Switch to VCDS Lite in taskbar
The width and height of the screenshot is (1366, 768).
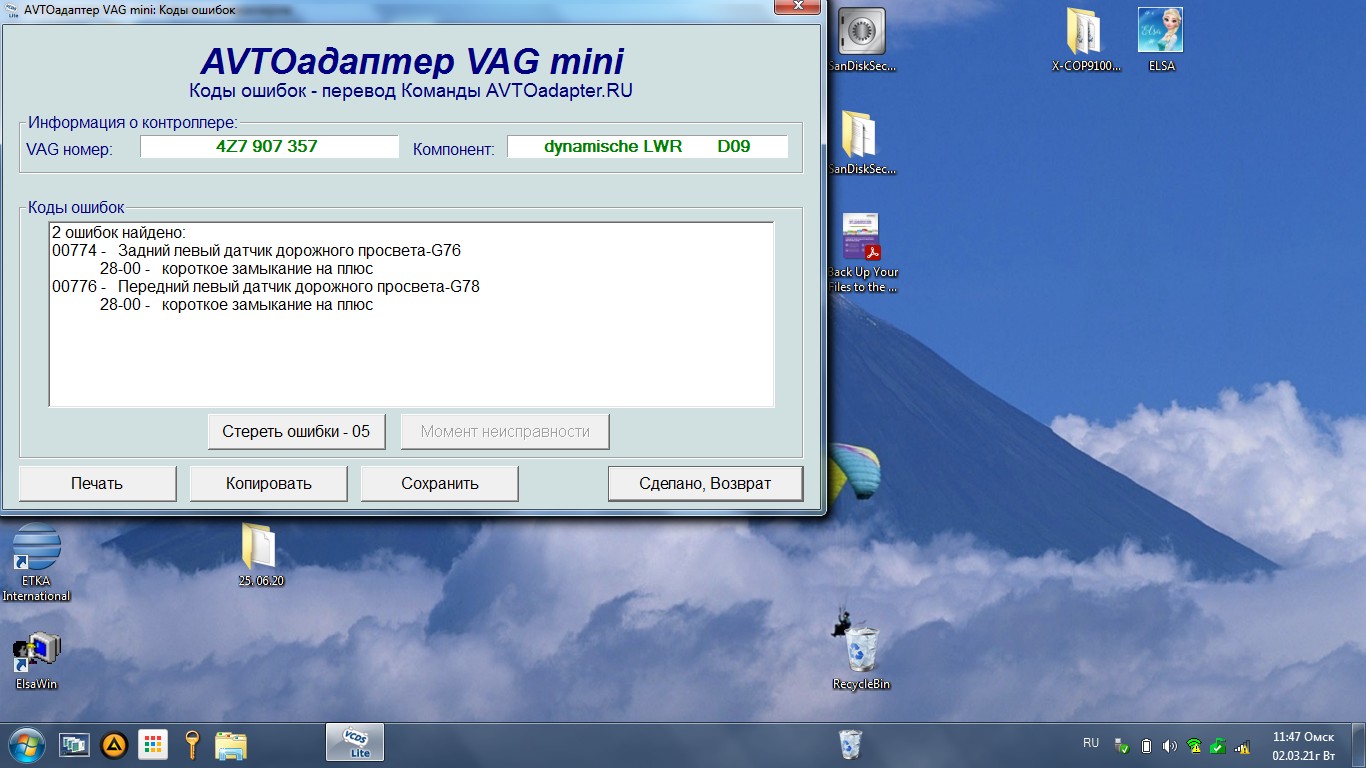click(355, 743)
